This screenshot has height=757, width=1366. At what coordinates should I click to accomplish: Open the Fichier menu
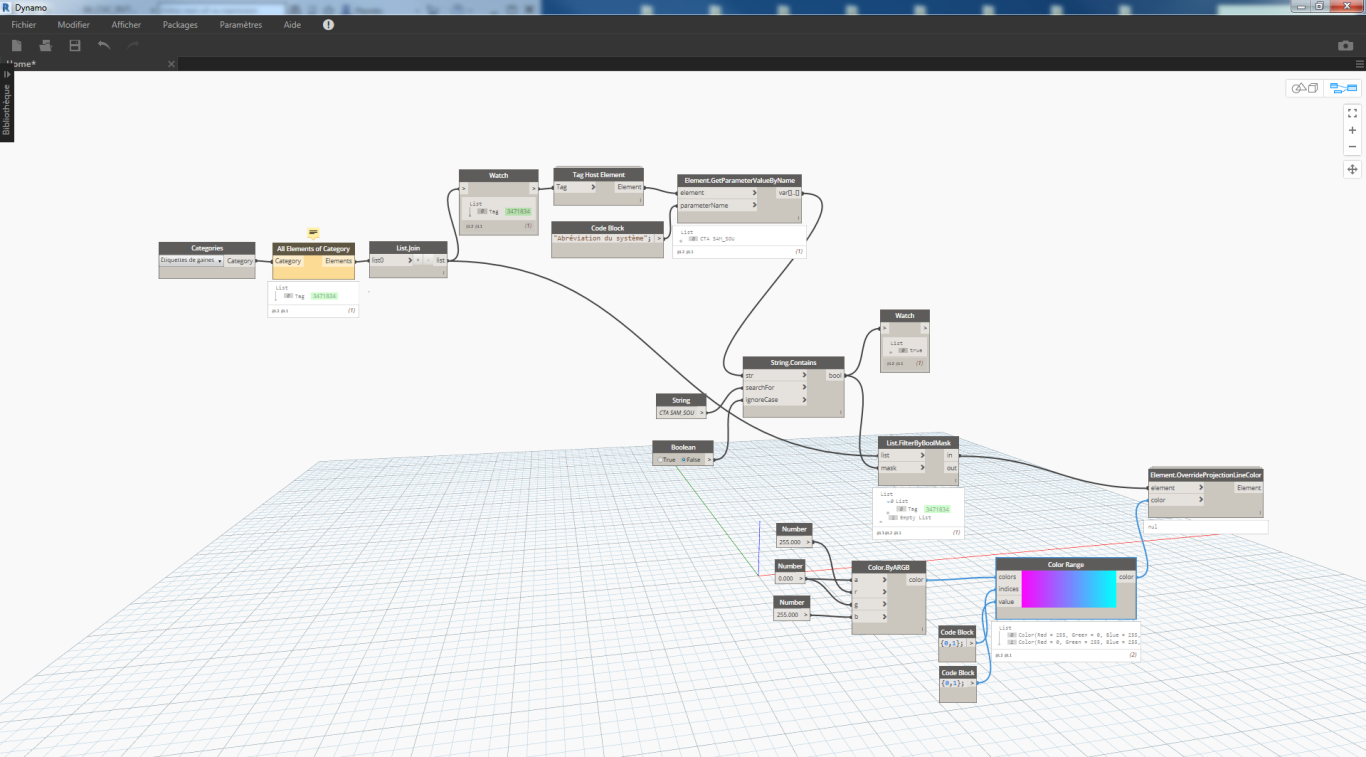[24, 24]
